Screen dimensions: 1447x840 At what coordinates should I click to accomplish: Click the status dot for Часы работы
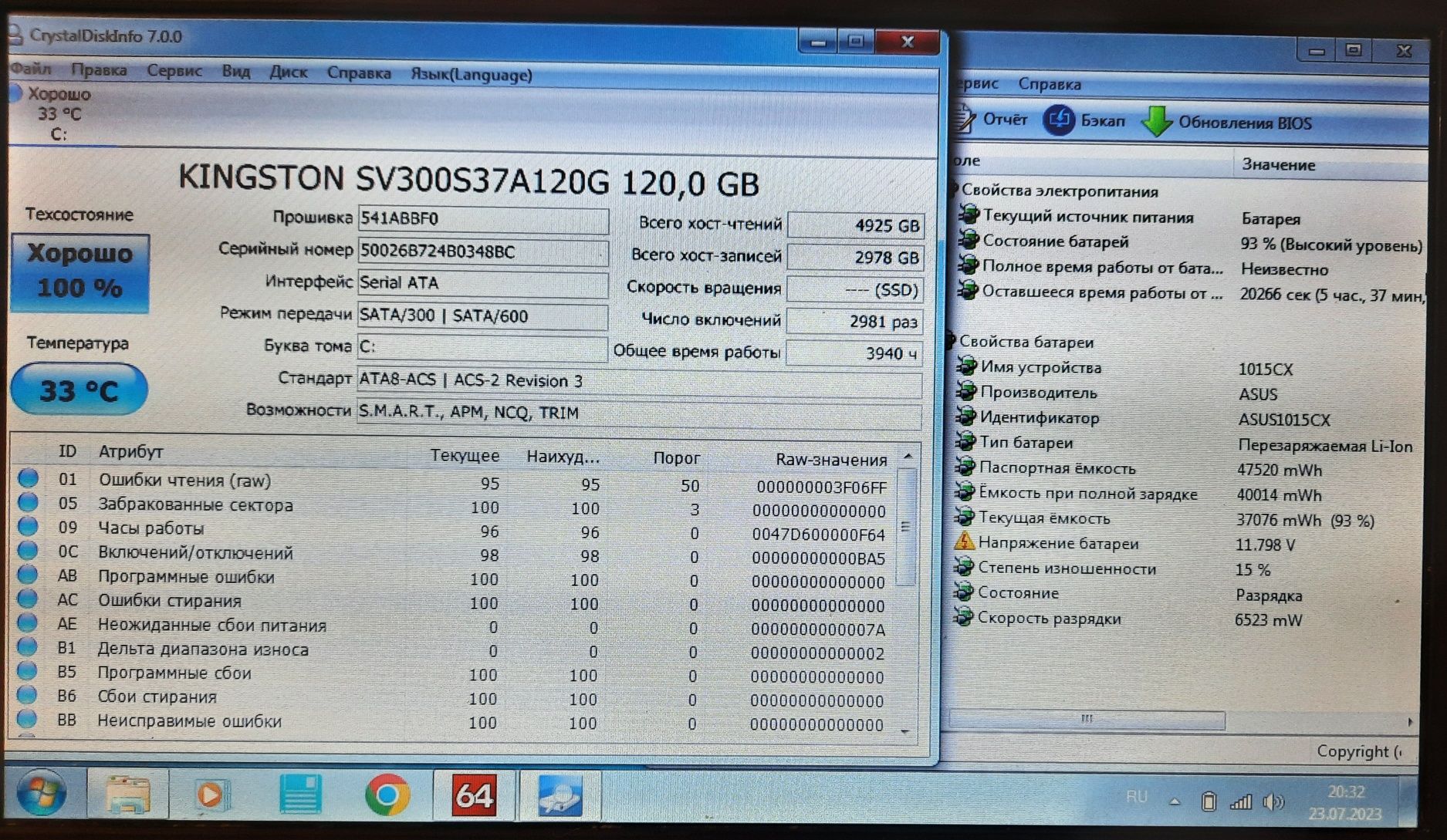tap(29, 527)
